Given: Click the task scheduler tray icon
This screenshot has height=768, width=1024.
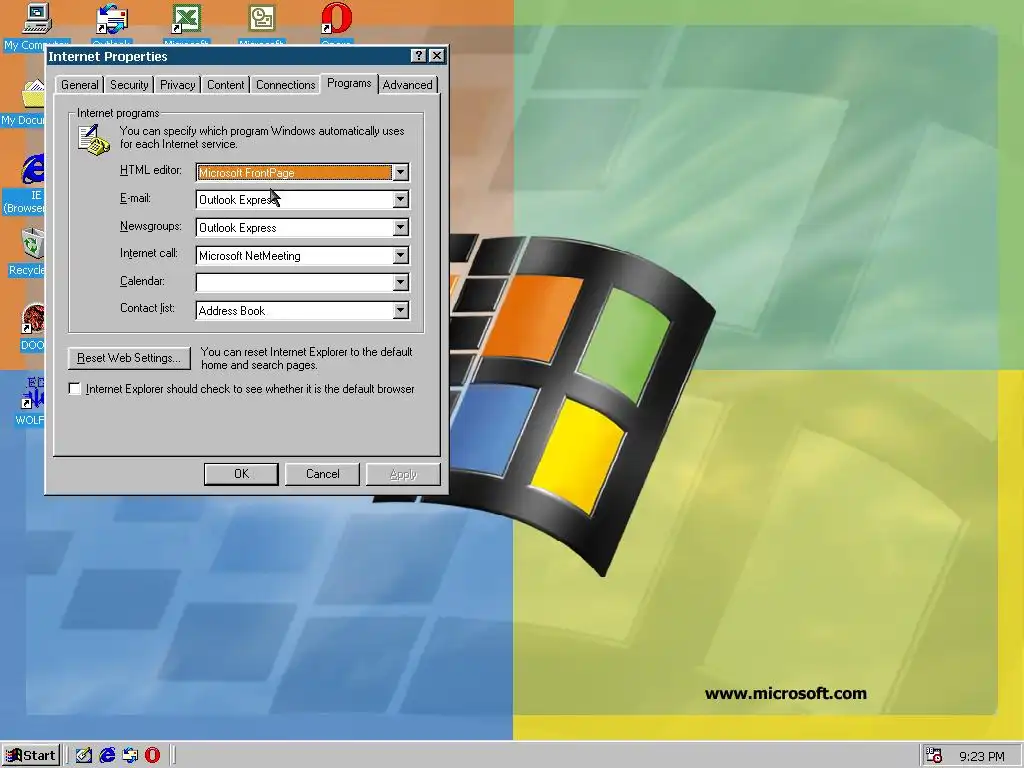Looking at the screenshot, I should click(x=934, y=756).
